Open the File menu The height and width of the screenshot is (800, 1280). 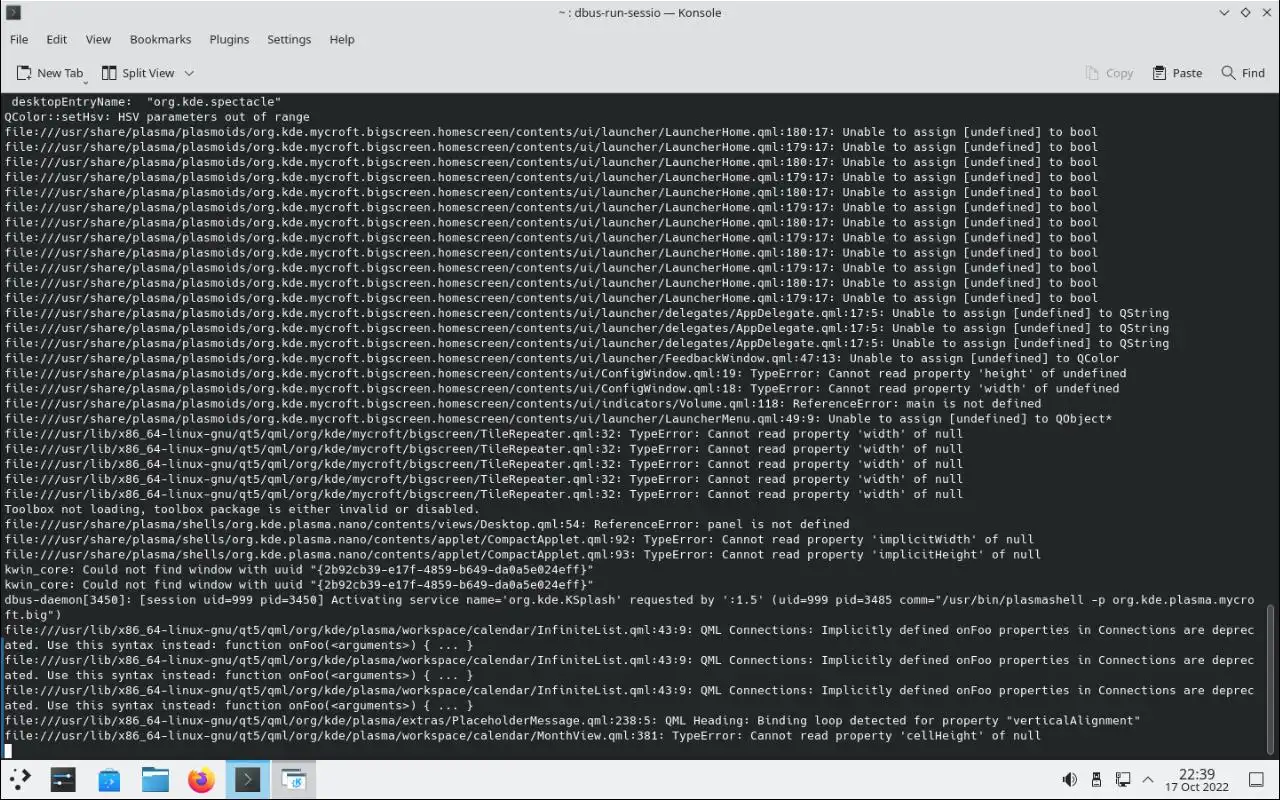pos(19,39)
